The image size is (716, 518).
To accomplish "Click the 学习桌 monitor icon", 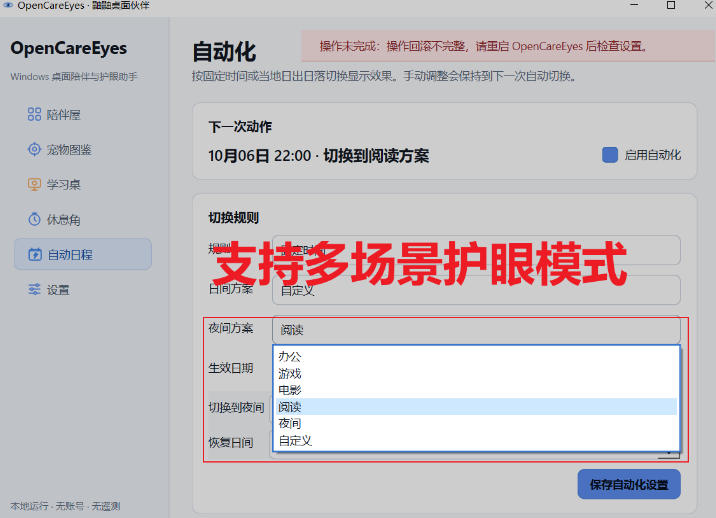I will coord(34,185).
